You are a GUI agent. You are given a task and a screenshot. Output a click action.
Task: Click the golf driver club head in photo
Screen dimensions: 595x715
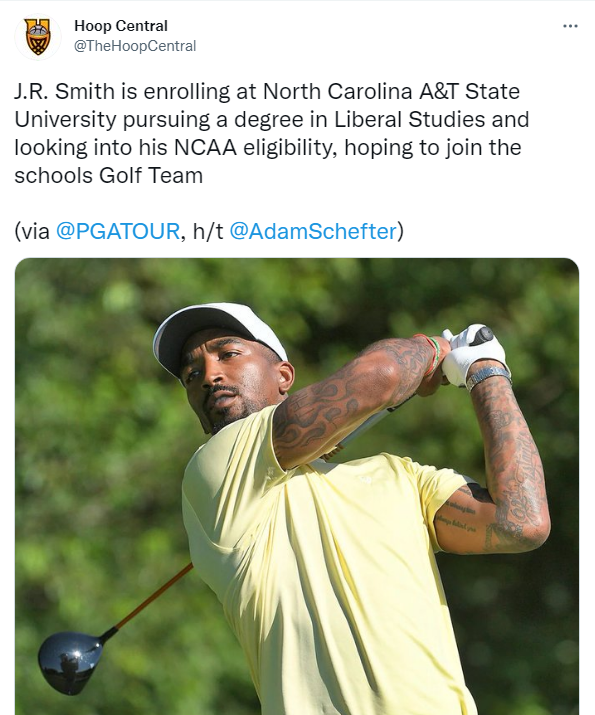71,662
